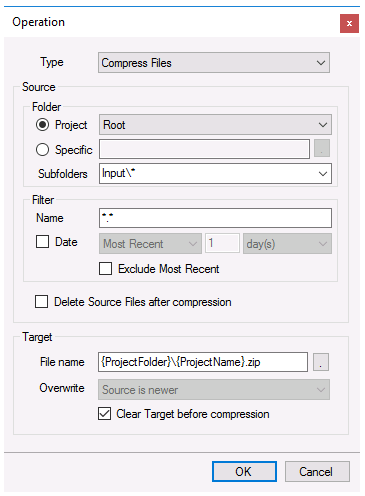
Task: Click the Target File name field
Action: [203, 362]
